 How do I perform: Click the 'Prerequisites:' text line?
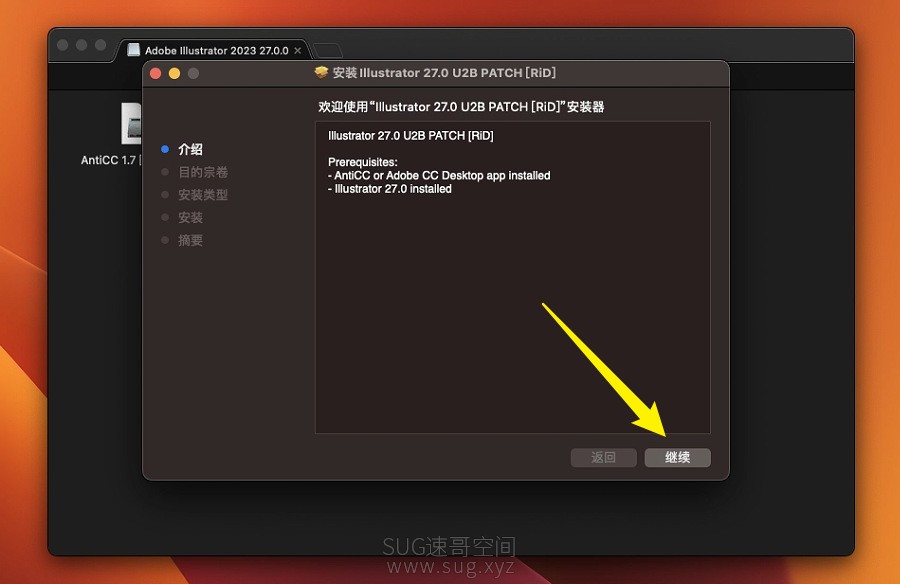tap(363, 162)
